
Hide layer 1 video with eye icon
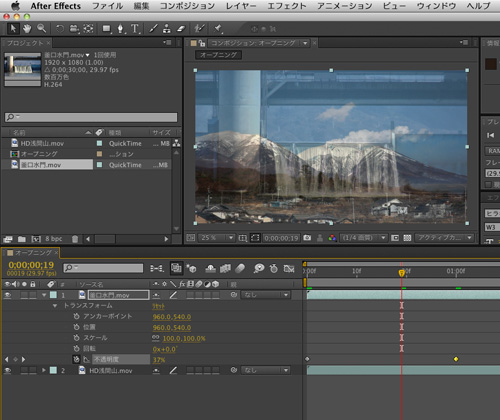click(x=7, y=295)
